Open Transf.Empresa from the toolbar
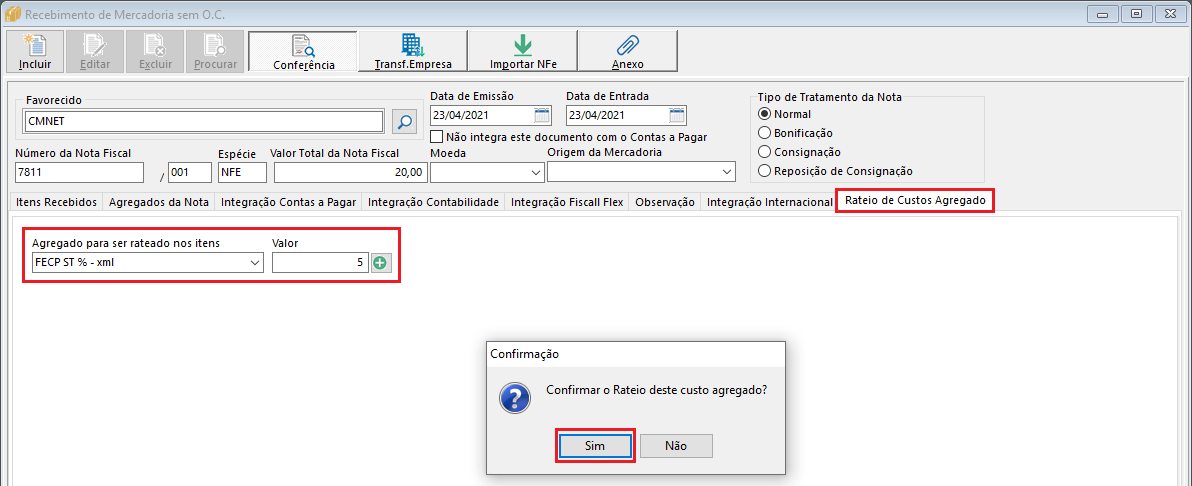Viewport: 1192px width, 486px height. 413,52
